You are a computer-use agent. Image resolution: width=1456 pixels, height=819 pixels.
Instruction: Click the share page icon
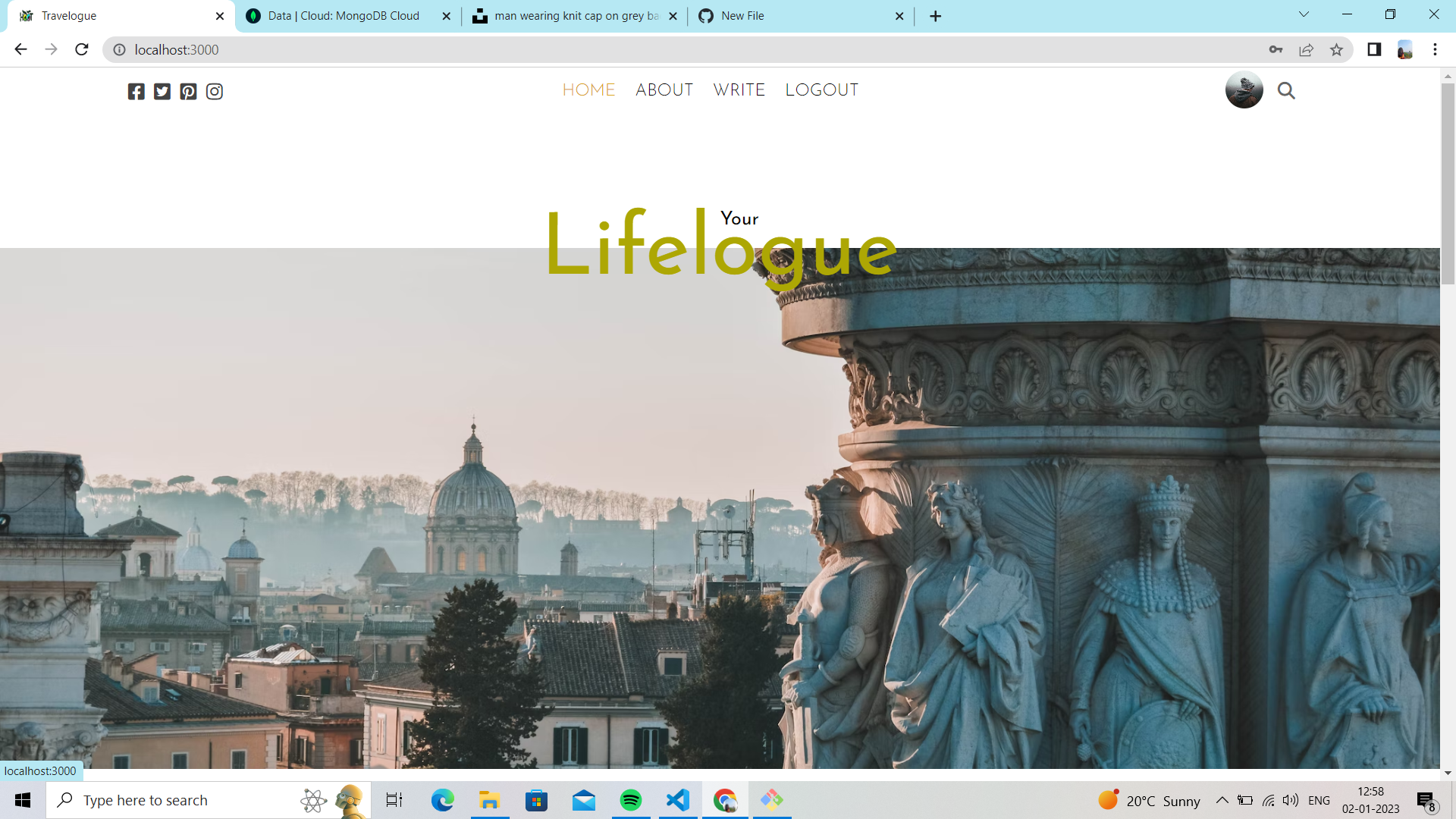point(1306,50)
